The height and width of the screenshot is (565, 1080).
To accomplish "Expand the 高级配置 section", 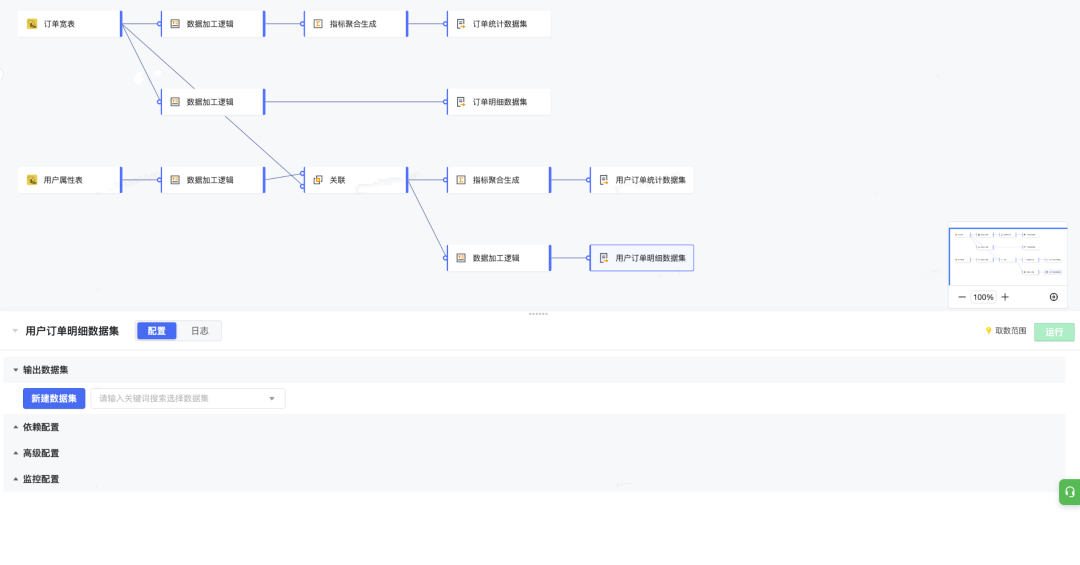I will (x=16, y=453).
